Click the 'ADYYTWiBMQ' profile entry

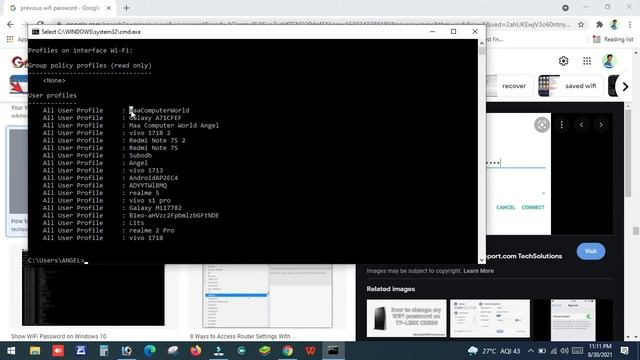tap(148, 185)
